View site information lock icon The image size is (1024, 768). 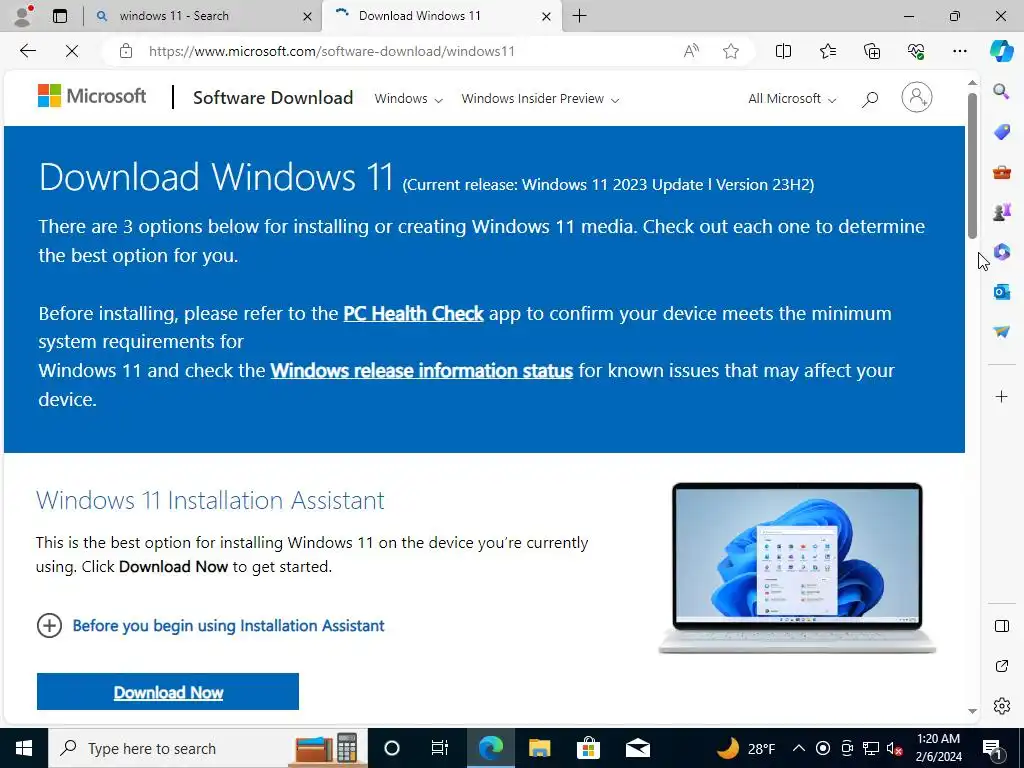(126, 51)
